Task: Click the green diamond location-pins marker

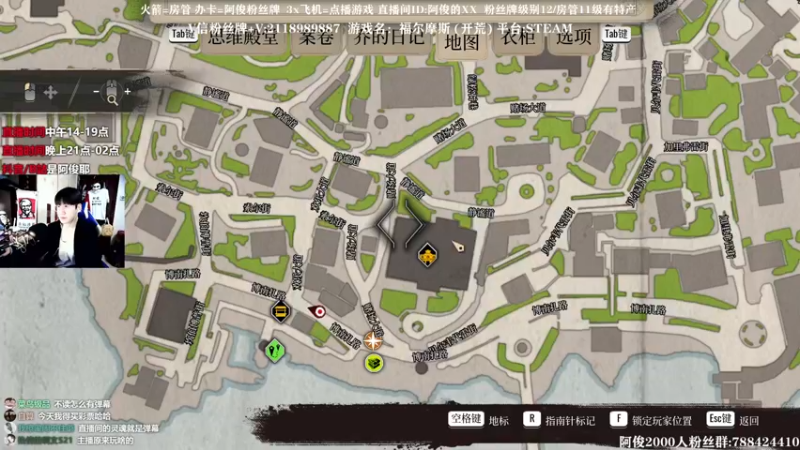Action: point(274,351)
